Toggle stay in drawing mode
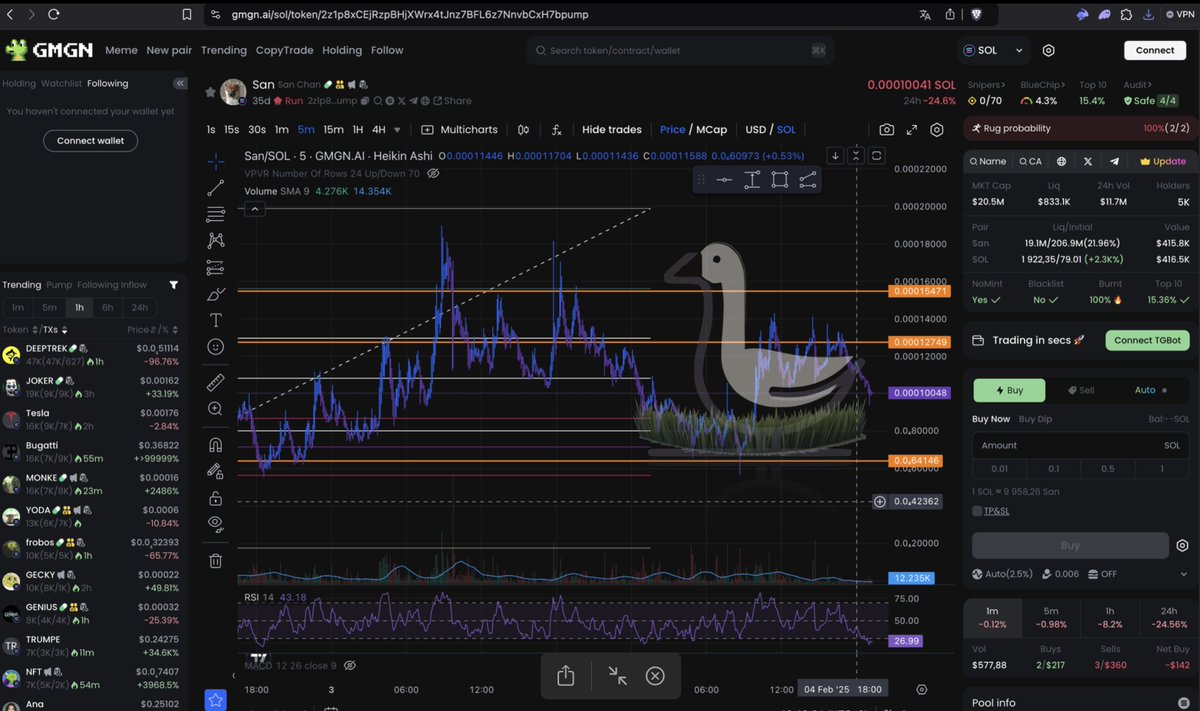 point(215,471)
